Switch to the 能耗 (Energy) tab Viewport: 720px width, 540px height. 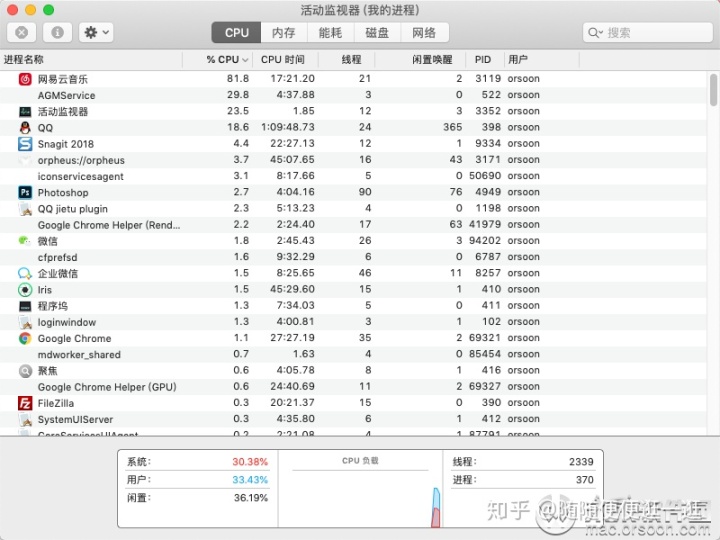[331, 33]
